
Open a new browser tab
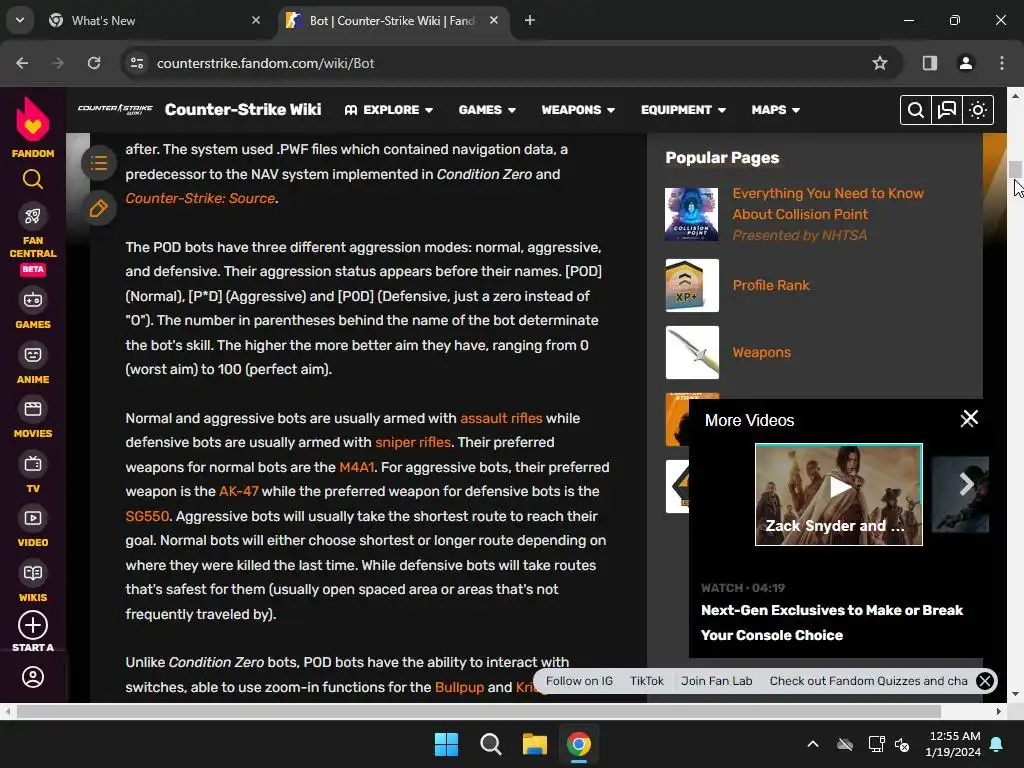tap(530, 20)
